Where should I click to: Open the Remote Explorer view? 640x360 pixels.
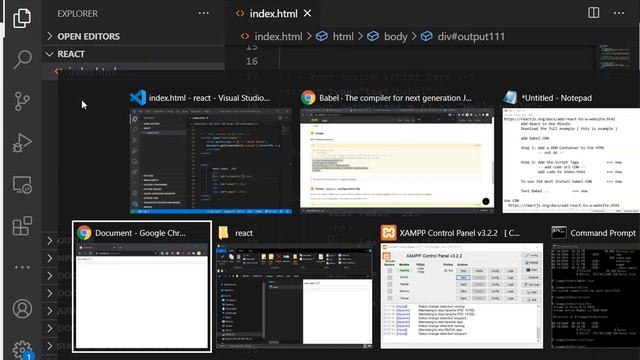22,184
